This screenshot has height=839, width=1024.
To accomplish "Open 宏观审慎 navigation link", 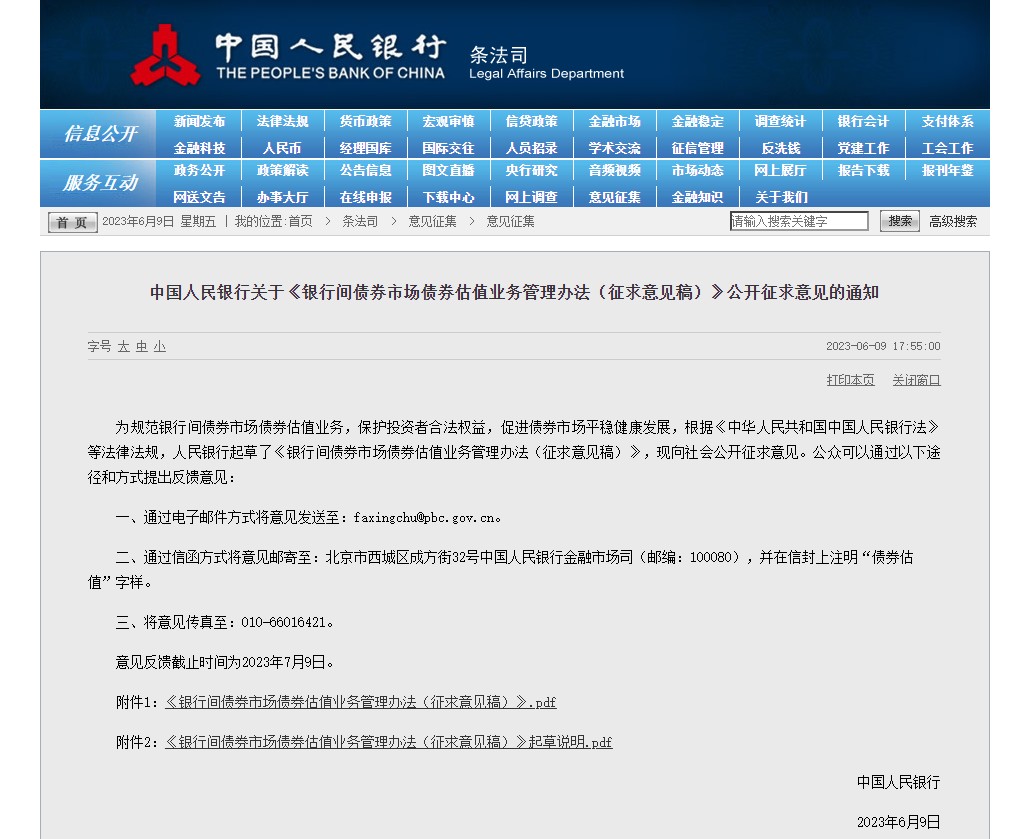I will [x=449, y=121].
